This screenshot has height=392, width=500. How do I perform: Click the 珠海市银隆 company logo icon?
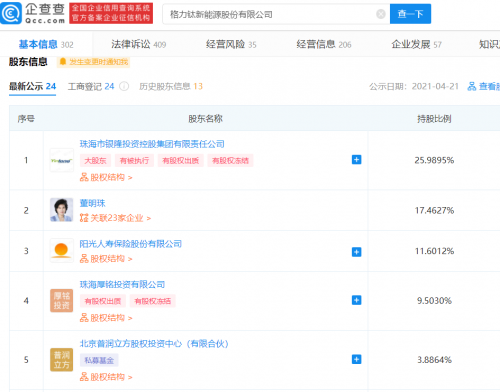(x=62, y=160)
